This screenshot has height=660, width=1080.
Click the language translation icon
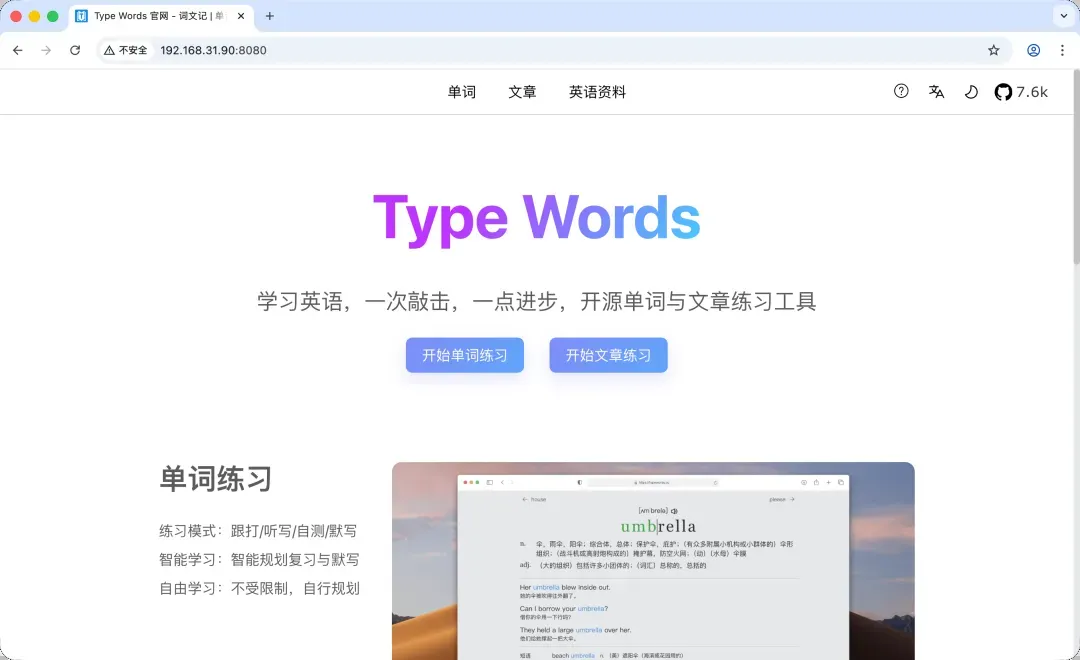tap(936, 91)
